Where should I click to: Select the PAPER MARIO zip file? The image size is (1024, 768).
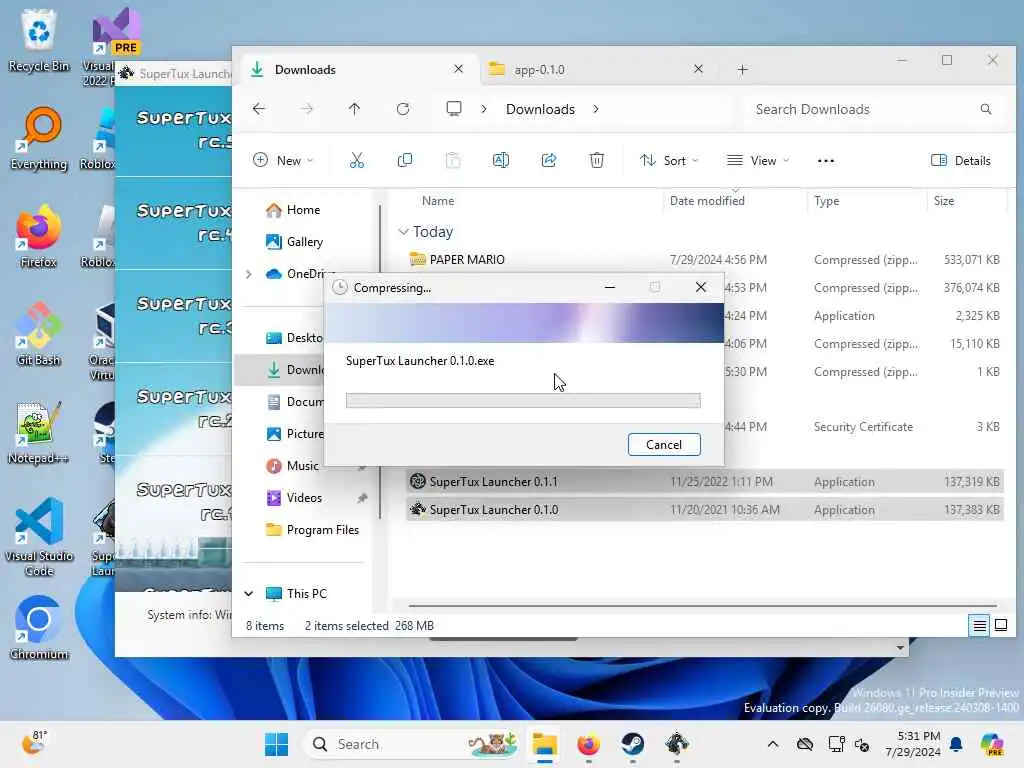pos(704,260)
